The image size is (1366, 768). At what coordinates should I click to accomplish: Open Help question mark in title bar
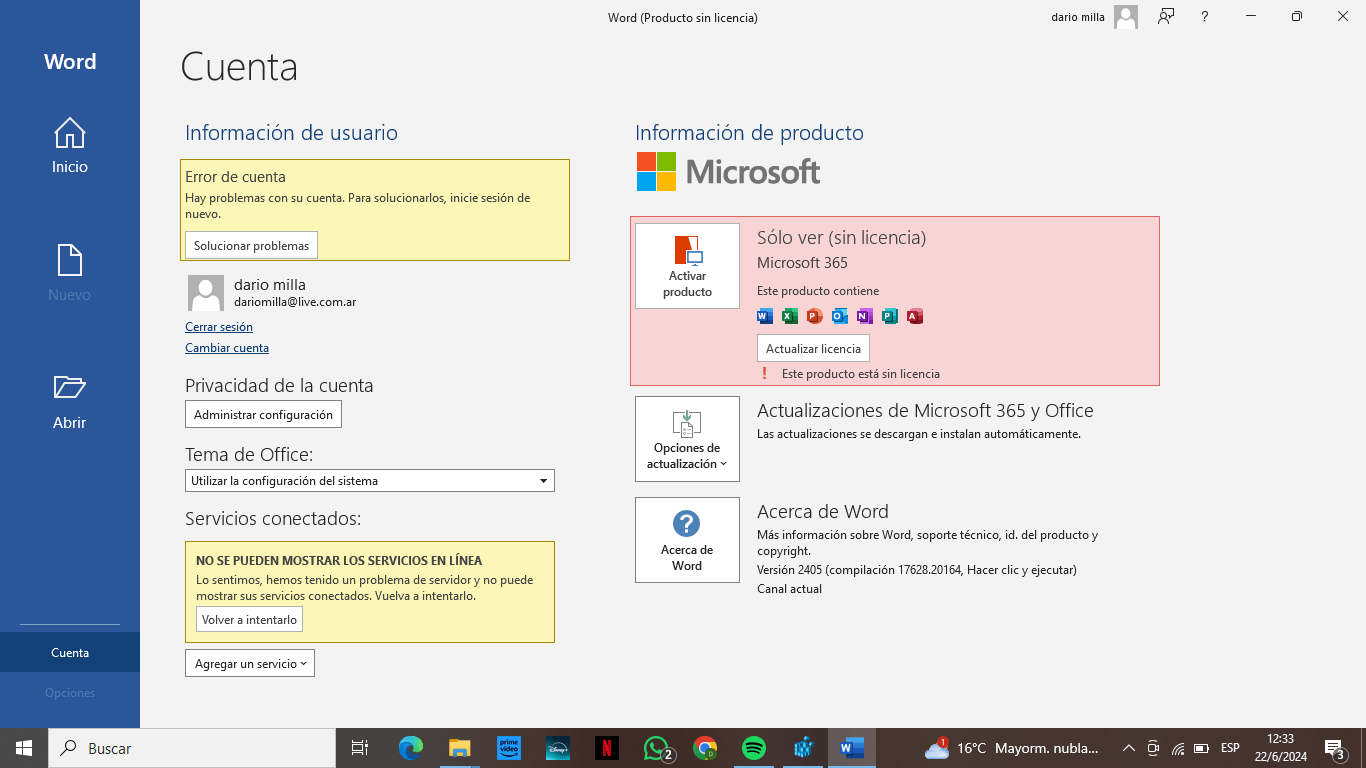(1205, 17)
